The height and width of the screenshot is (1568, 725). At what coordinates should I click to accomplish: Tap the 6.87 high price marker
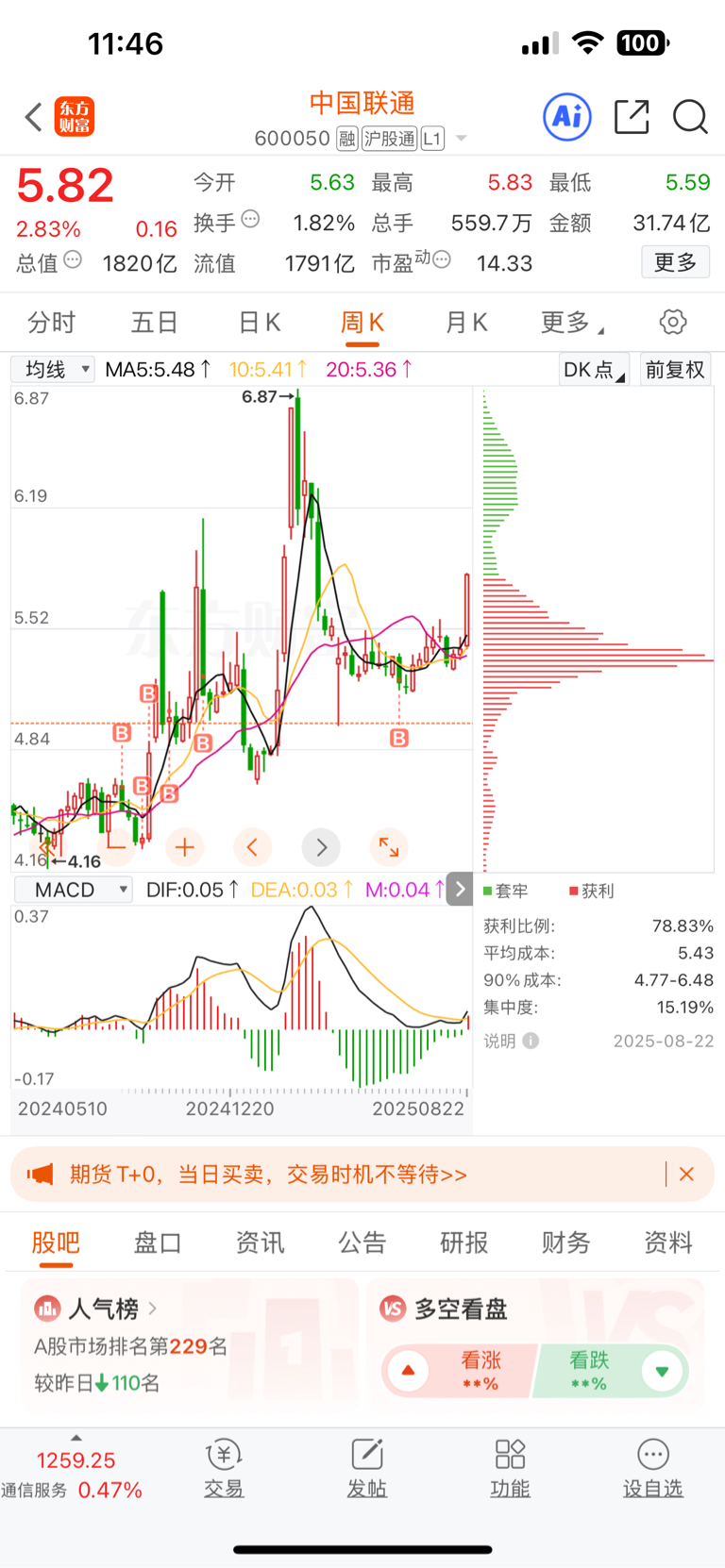(x=267, y=396)
